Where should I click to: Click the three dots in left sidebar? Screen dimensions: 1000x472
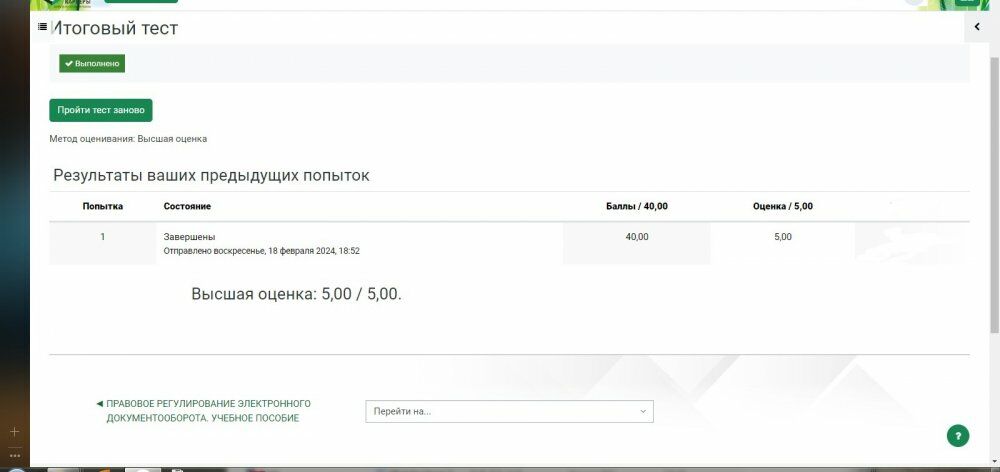pos(15,456)
